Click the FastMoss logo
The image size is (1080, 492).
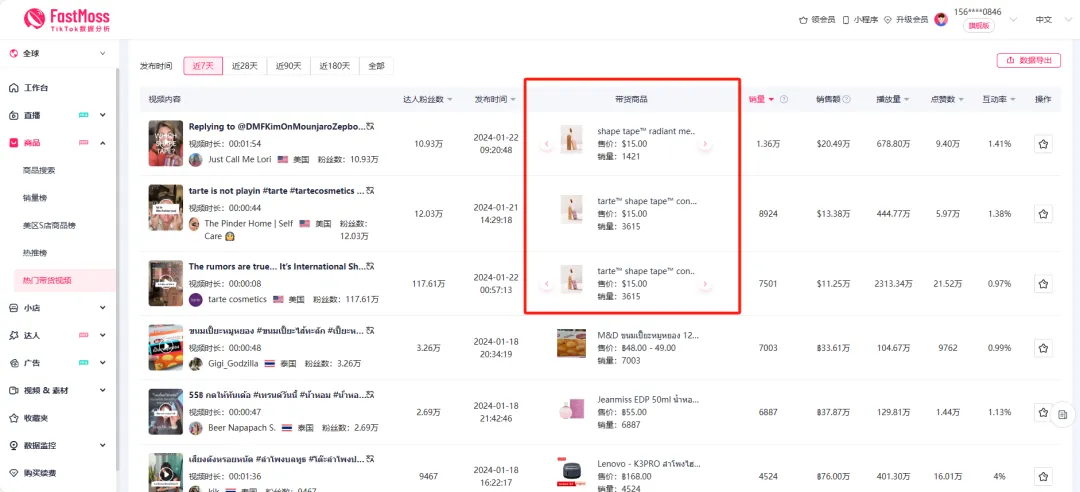(x=66, y=19)
